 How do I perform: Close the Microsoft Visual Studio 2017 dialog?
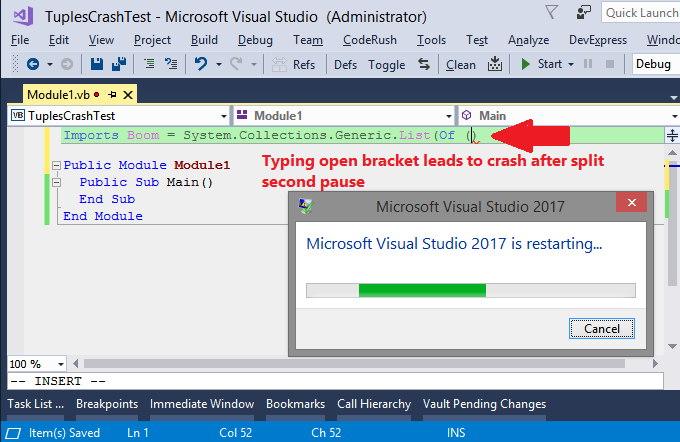pos(631,202)
